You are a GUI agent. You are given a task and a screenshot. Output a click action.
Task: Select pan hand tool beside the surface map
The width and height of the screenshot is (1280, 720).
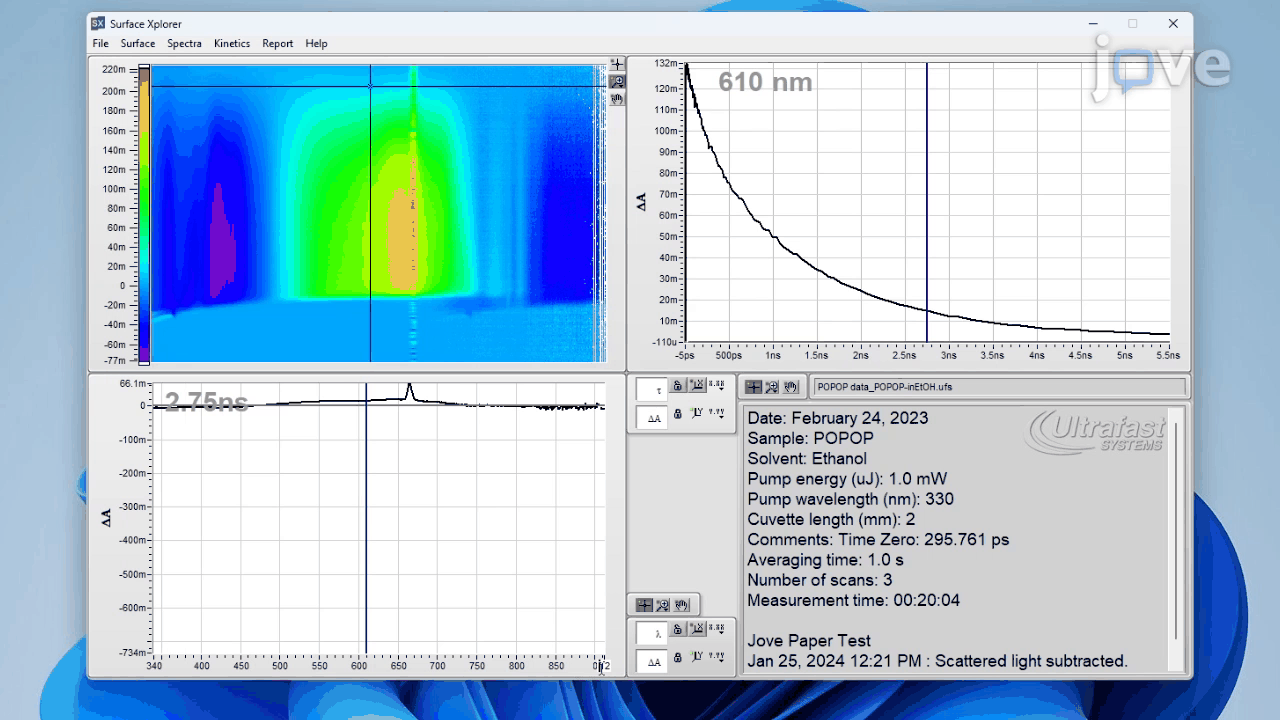point(617,99)
